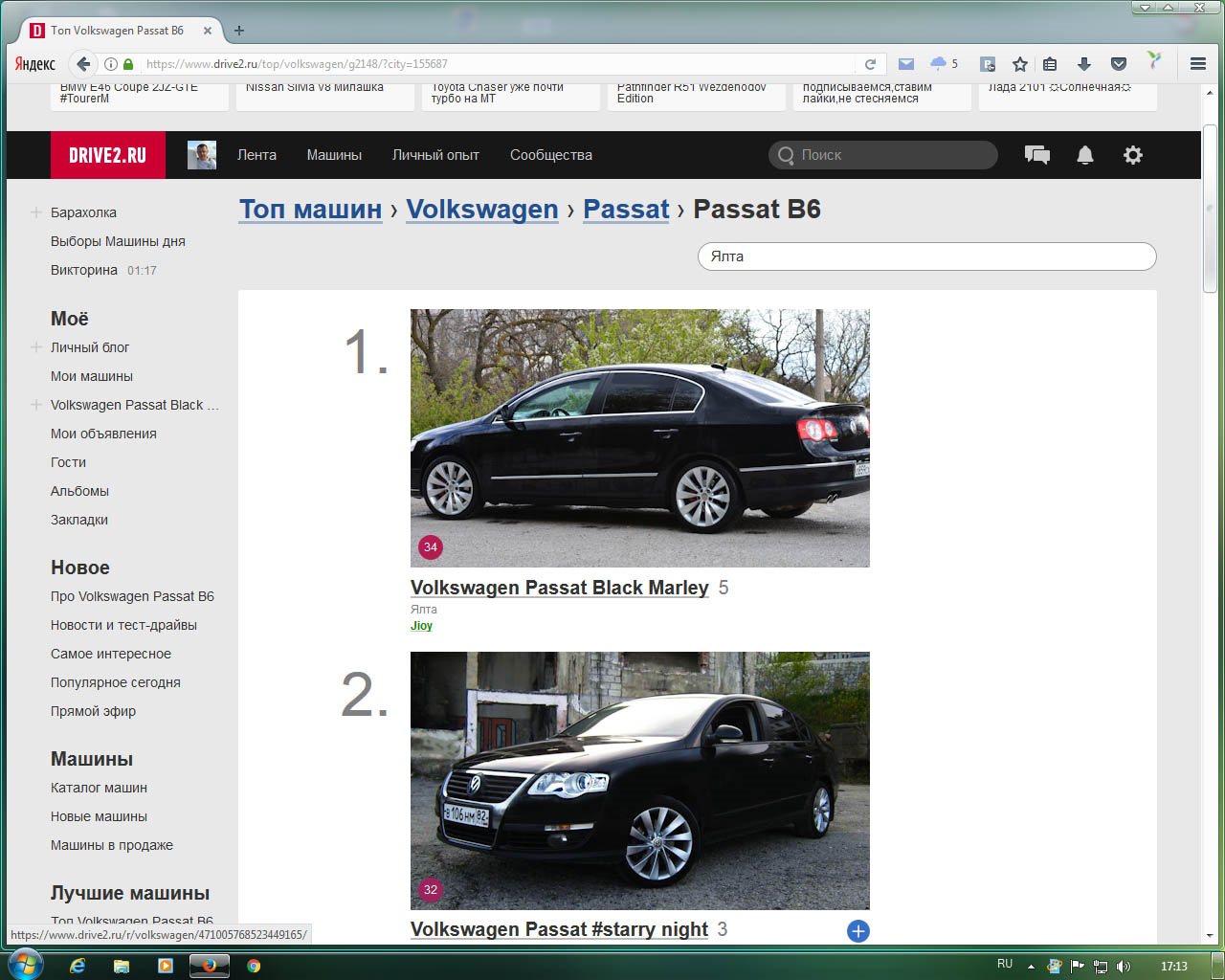This screenshot has height=980, width=1225.
Task: Open the Firefox hamburger menu
Action: tap(1197, 64)
